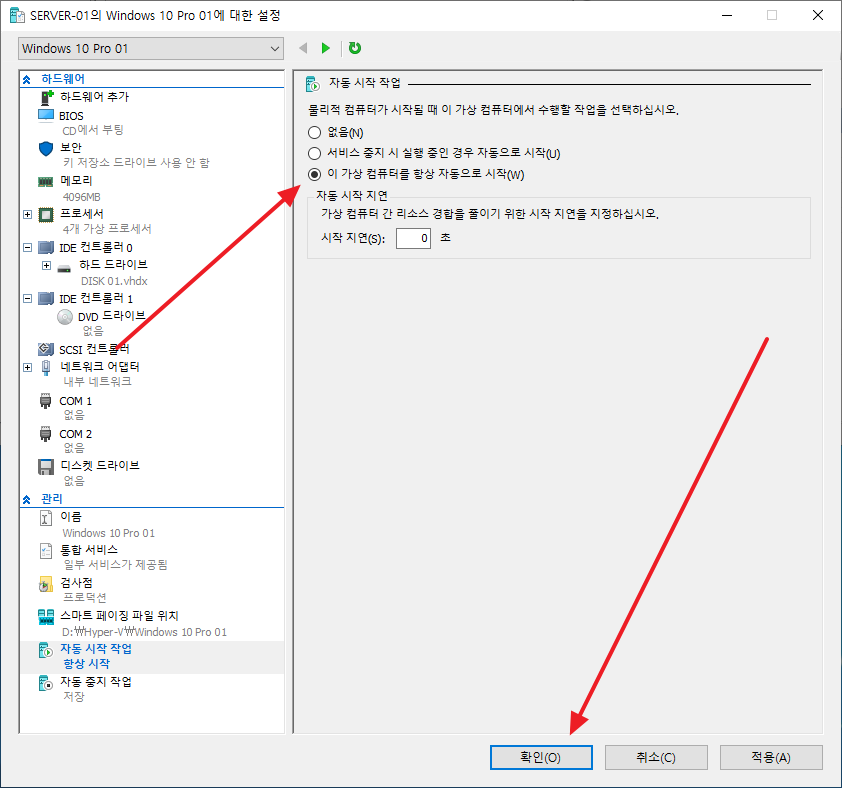The width and height of the screenshot is (842, 788).
Task: Expand the 네트워크 어댑터 node
Action: (27, 367)
